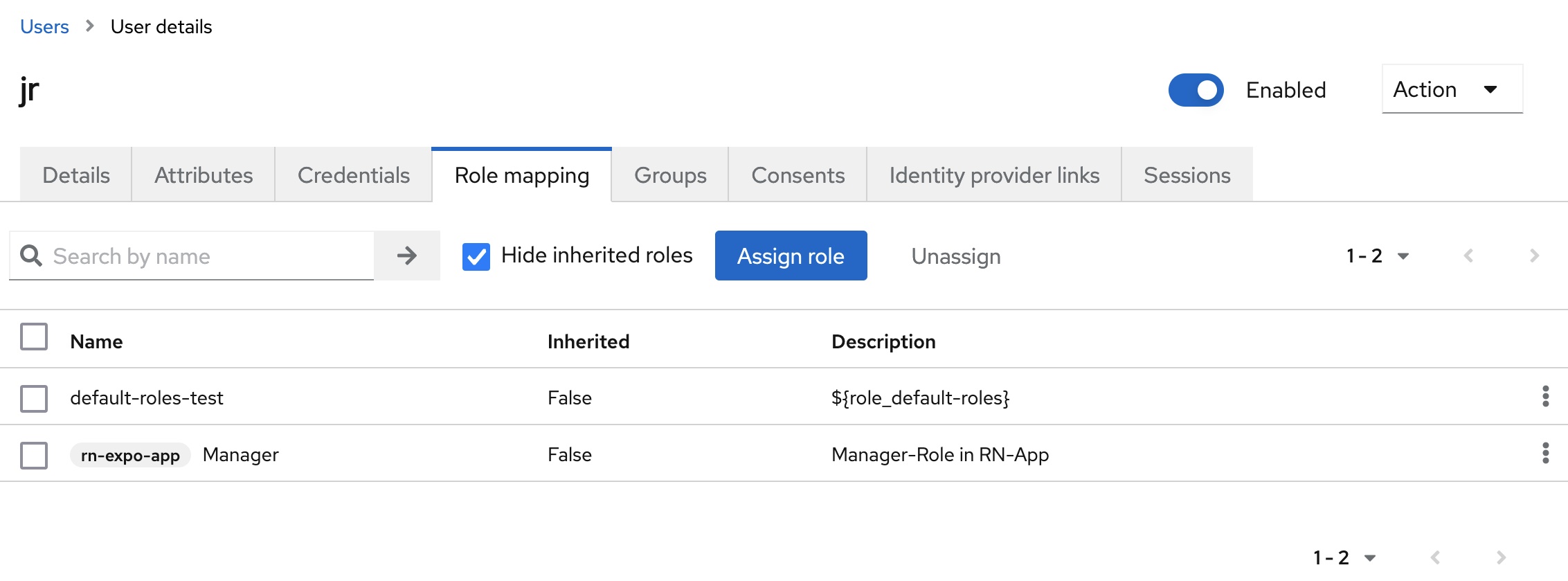Image resolution: width=1568 pixels, height=581 pixels.
Task: Click the jr username heading
Action: click(x=29, y=91)
